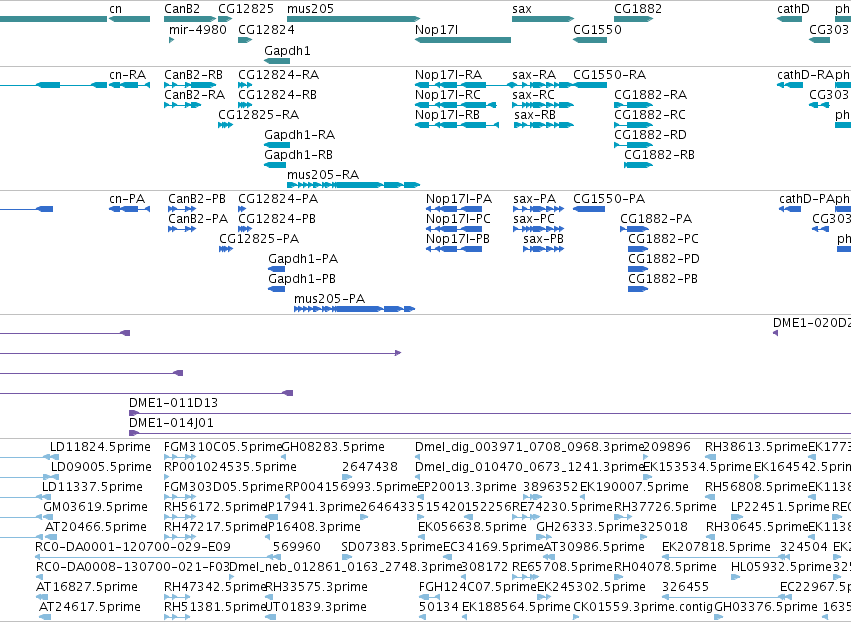This screenshot has height=622, width=851.
Task: Click EST RH56808.5prime
Action: click(x=757, y=487)
